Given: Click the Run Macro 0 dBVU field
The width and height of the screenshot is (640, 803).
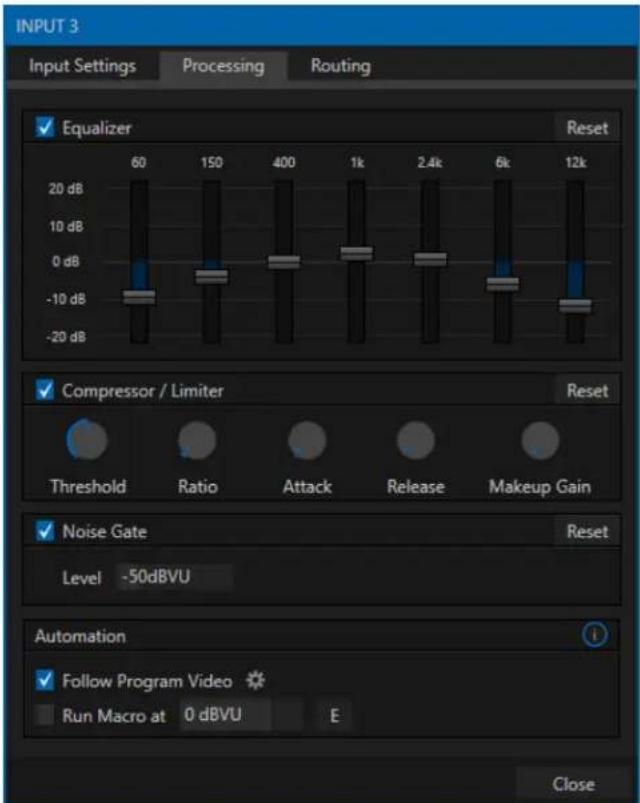Looking at the screenshot, I should (225, 715).
